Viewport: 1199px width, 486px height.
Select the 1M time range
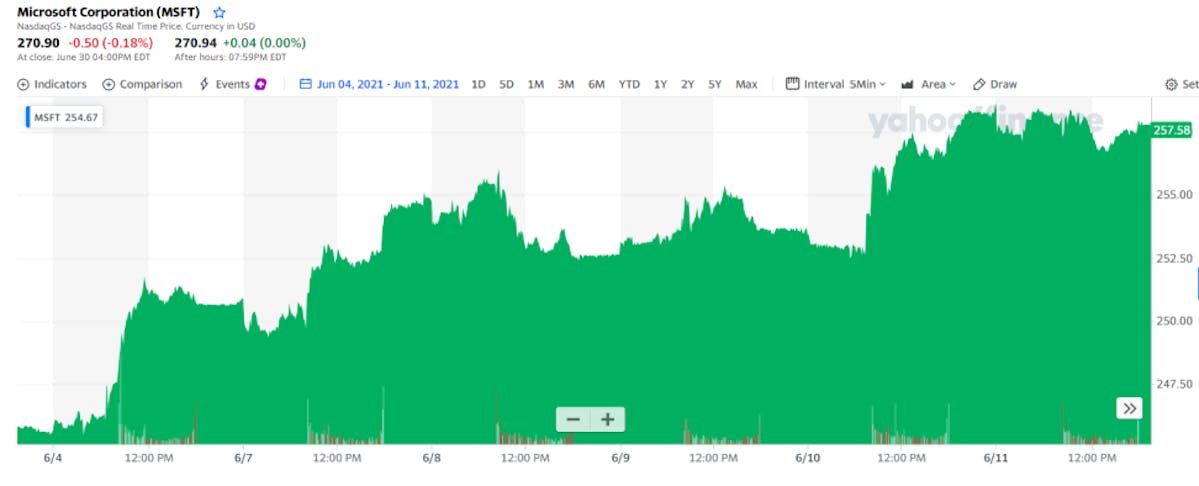(x=535, y=84)
